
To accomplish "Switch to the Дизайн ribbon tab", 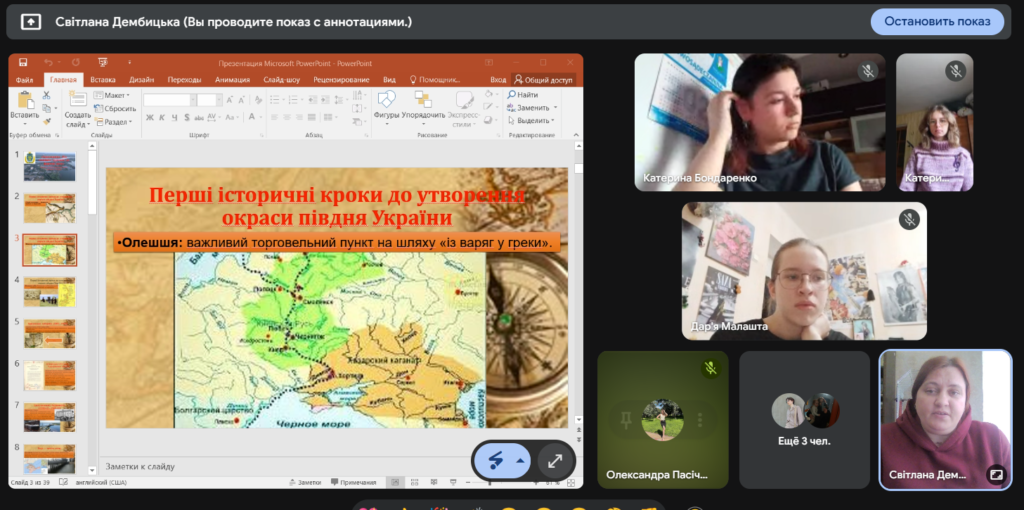I will 141,79.
